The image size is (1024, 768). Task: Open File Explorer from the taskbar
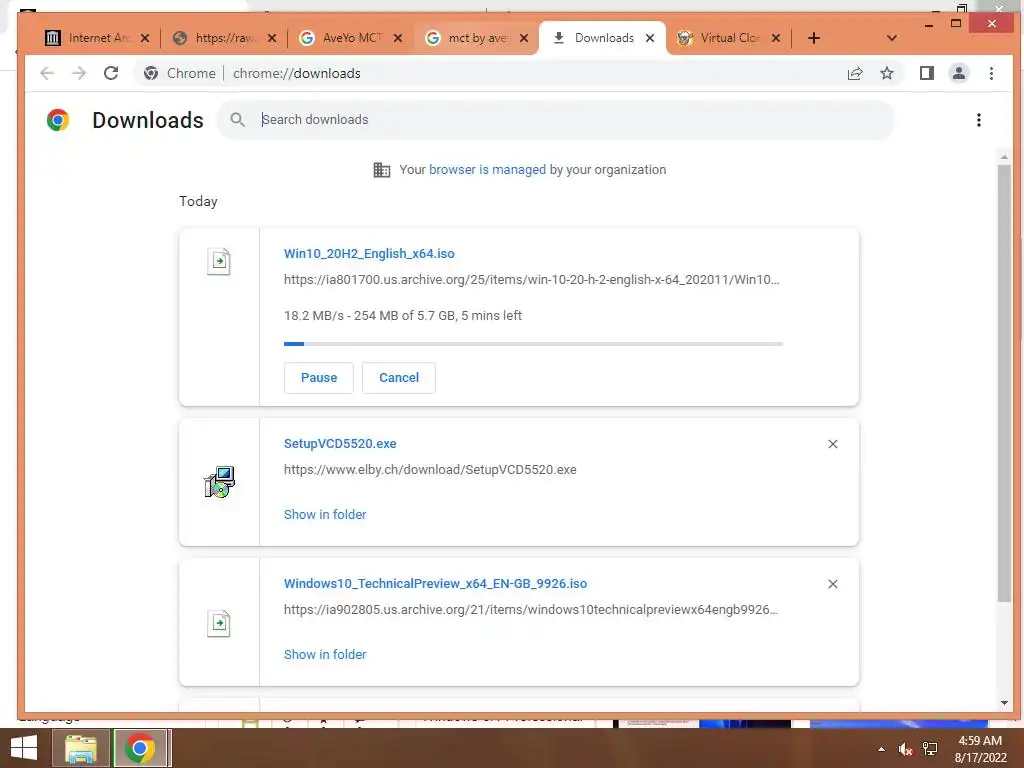pos(80,748)
